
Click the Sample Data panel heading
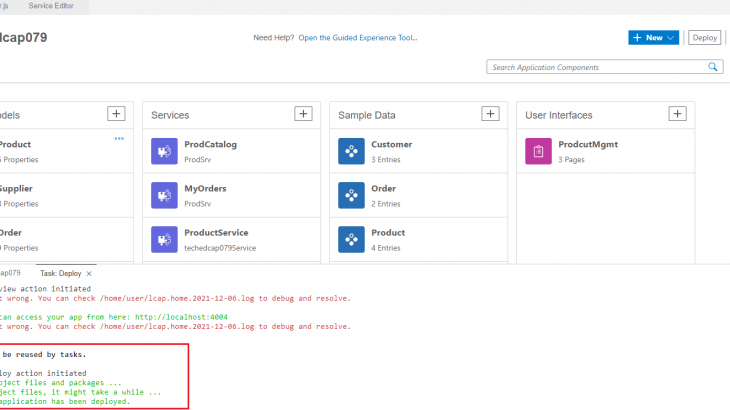click(367, 115)
